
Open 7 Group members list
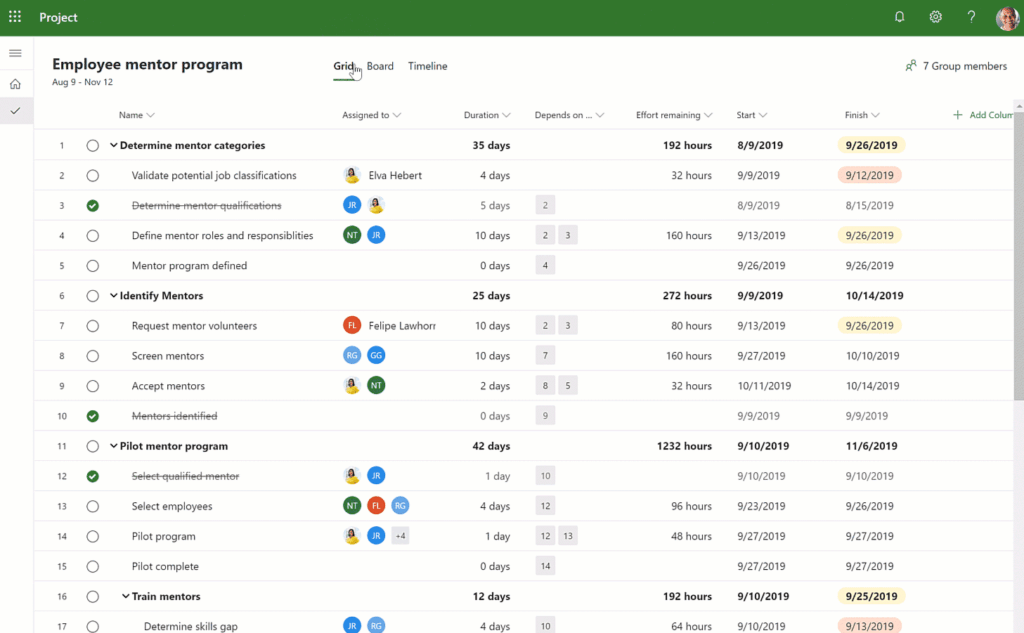coord(956,66)
